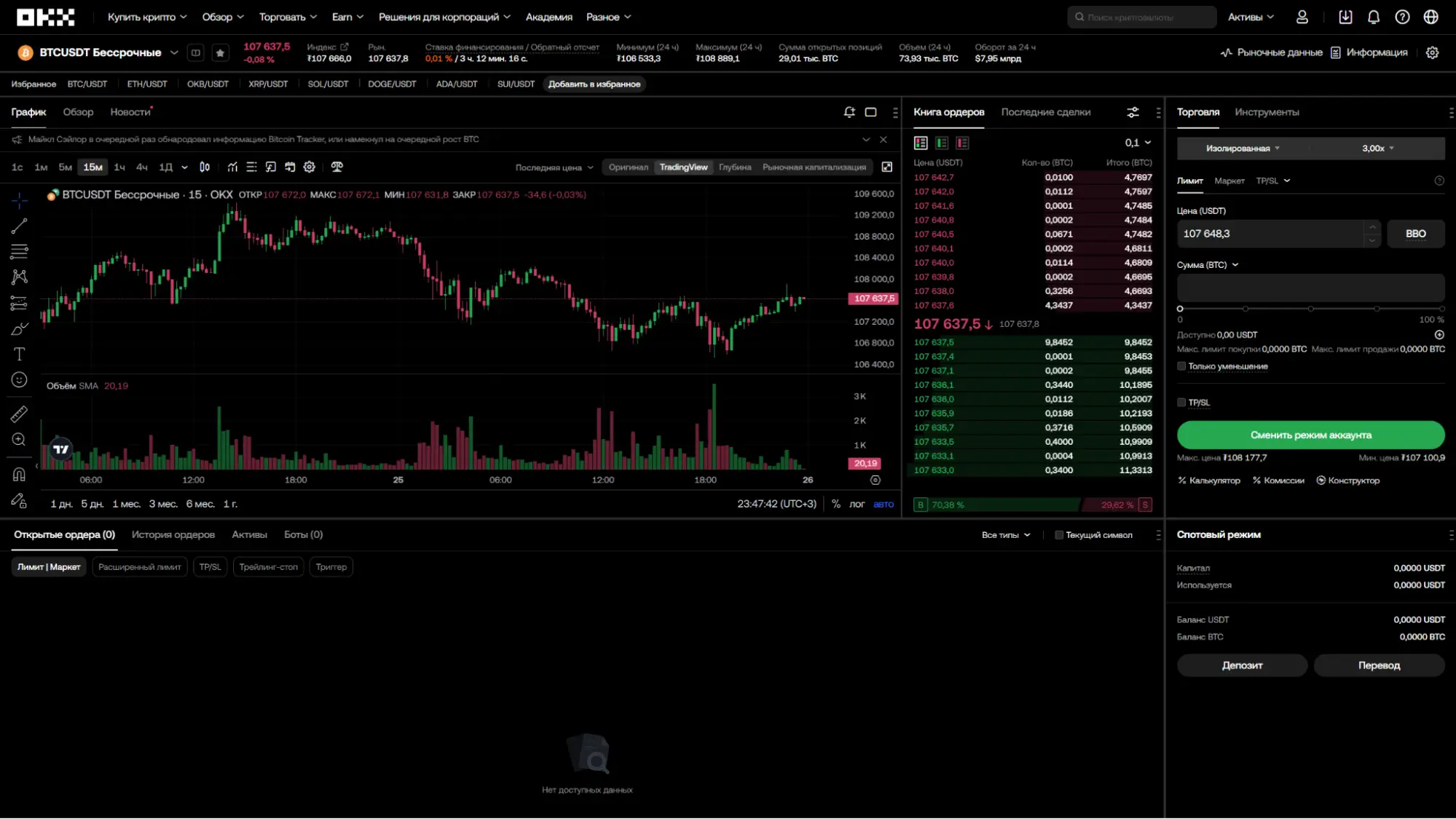This screenshot has height=819, width=1456.
Task: Open the Инструменты tab
Action: coord(1267,112)
